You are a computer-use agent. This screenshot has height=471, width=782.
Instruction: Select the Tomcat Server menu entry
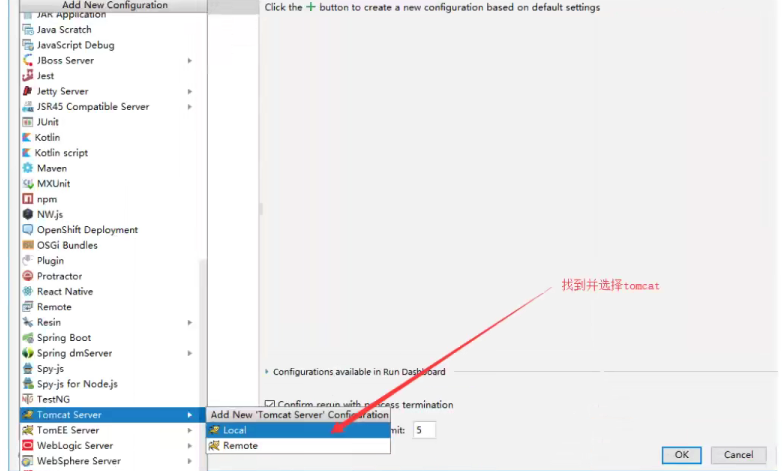tap(113, 415)
